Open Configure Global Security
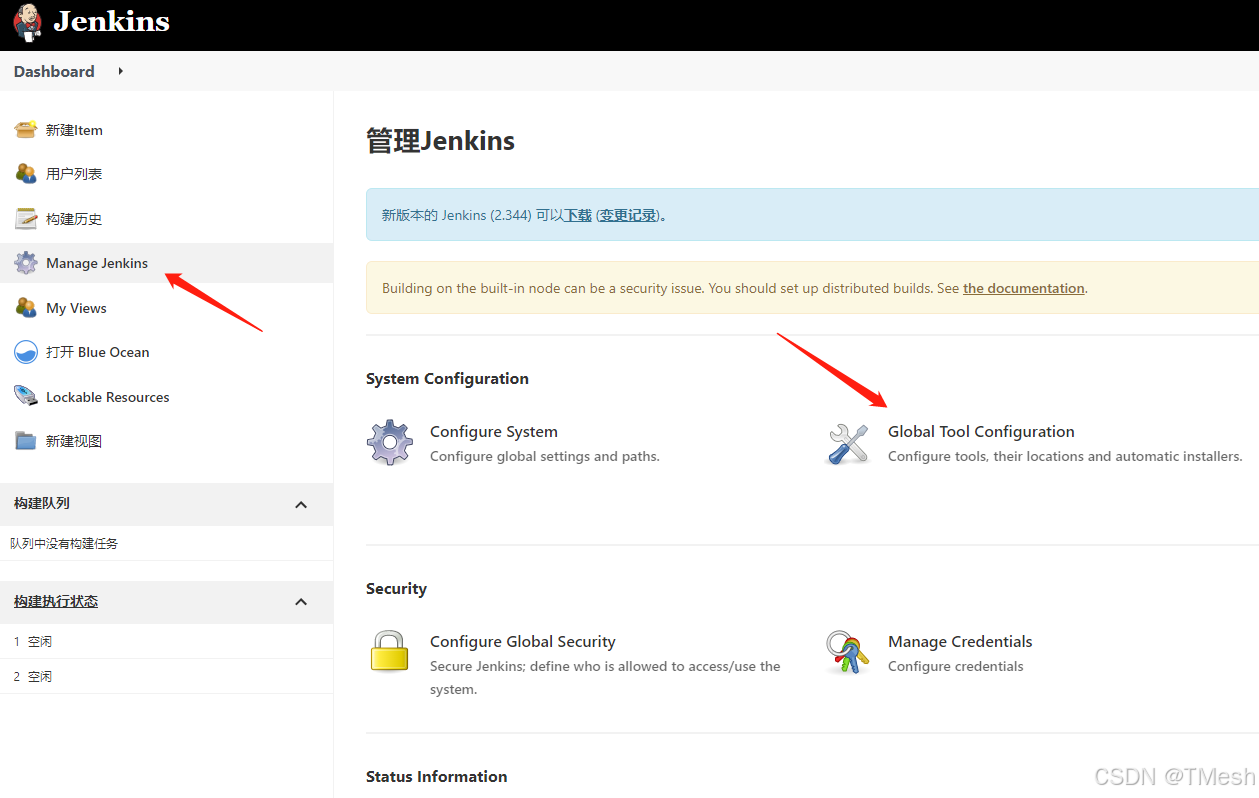 [523, 642]
